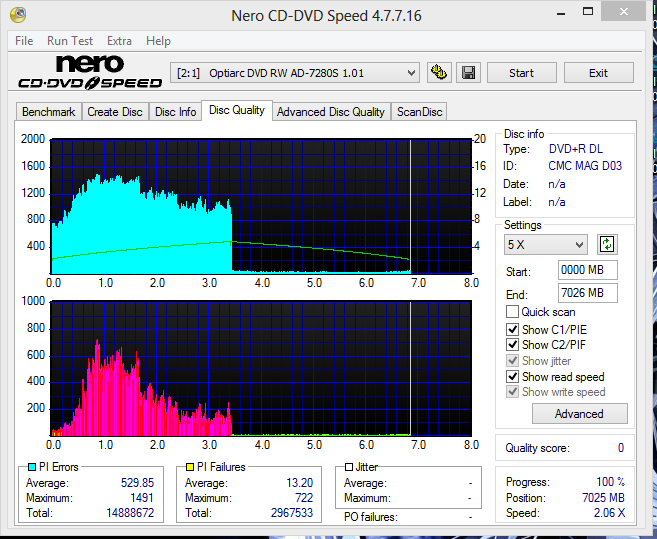Toggle the Show jitter checkbox
Image resolution: width=657 pixels, height=539 pixels.
click(x=512, y=360)
